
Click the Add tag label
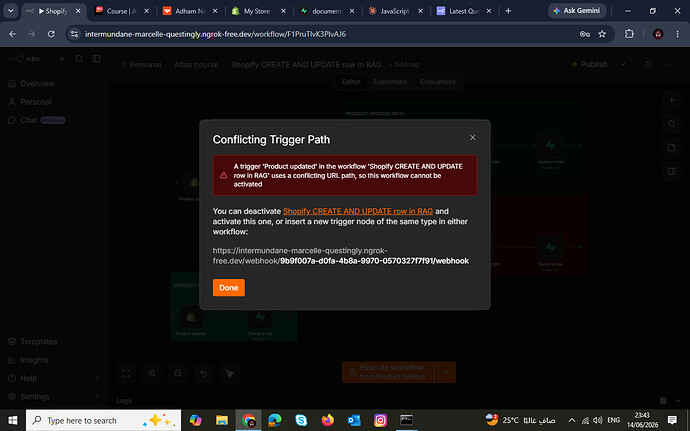pos(404,65)
